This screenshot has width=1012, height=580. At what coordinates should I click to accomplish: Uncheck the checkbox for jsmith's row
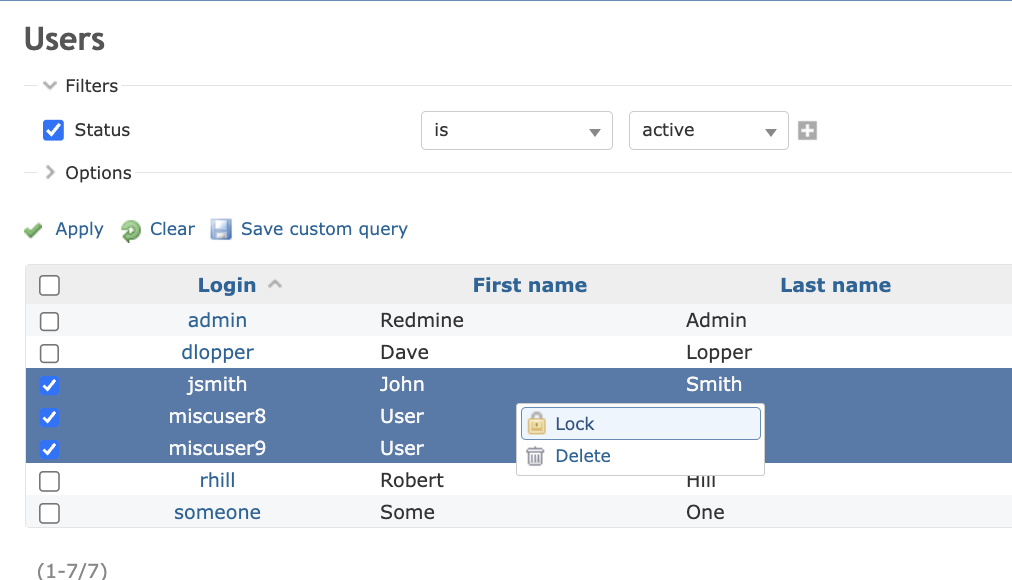[49, 385]
